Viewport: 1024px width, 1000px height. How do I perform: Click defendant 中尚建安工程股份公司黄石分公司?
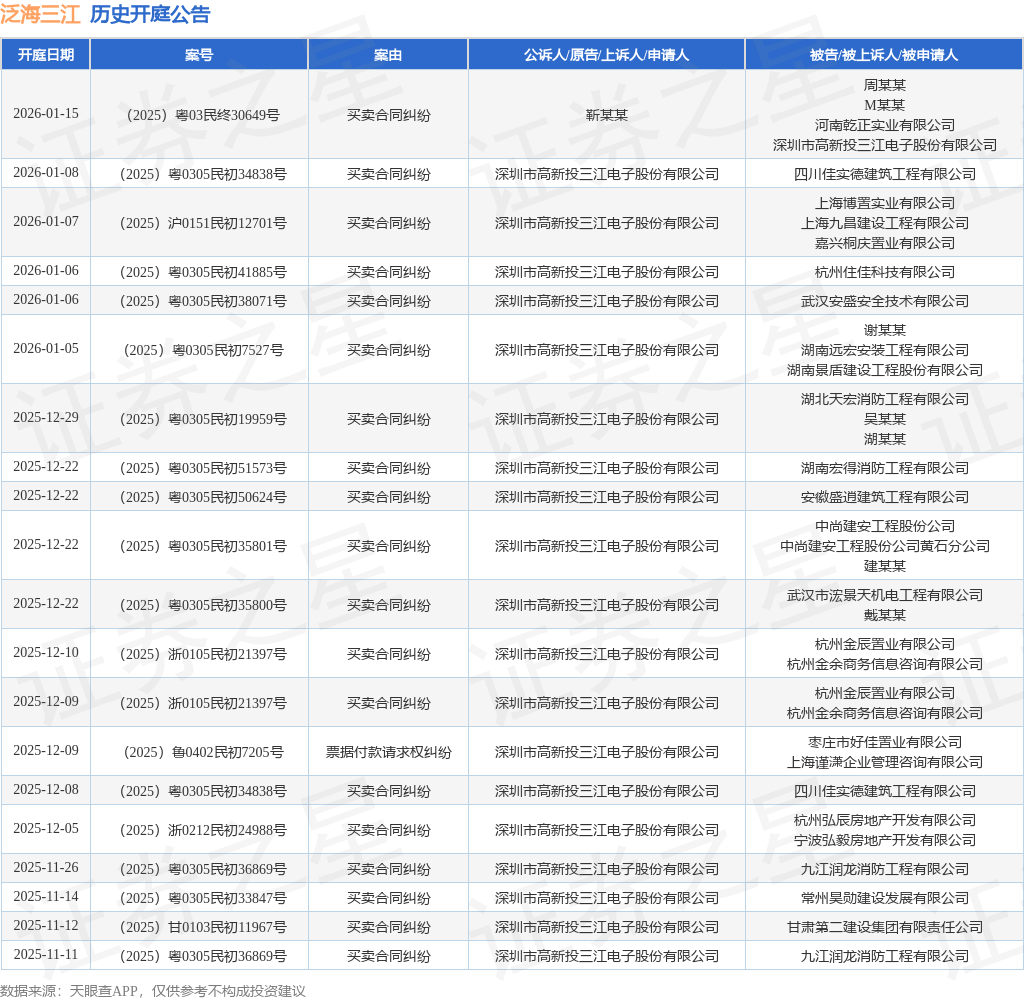[884, 546]
